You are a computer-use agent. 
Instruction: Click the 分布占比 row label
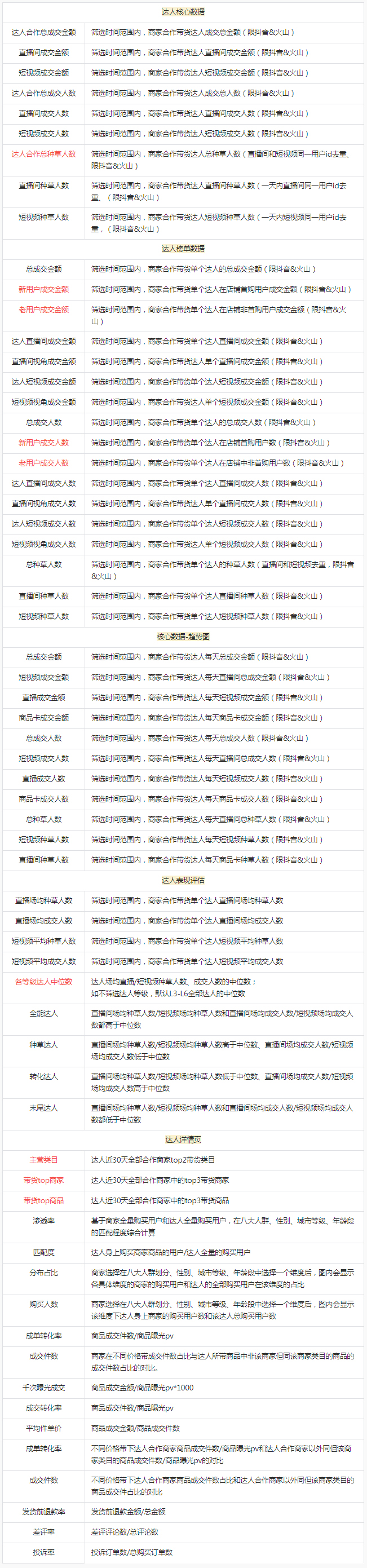[x=44, y=1272]
